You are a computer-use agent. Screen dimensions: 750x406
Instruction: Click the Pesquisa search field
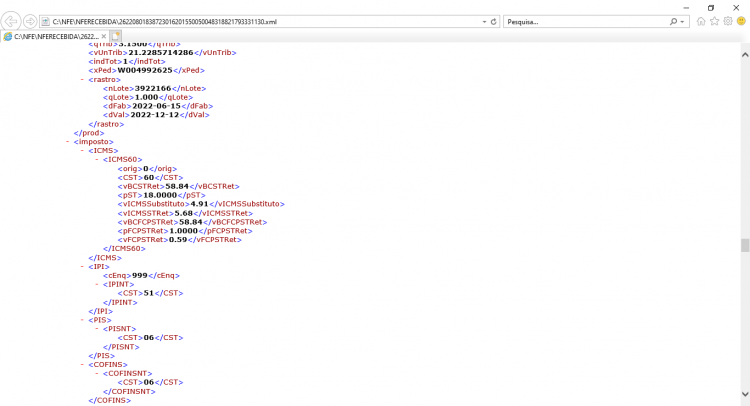click(x=586, y=22)
